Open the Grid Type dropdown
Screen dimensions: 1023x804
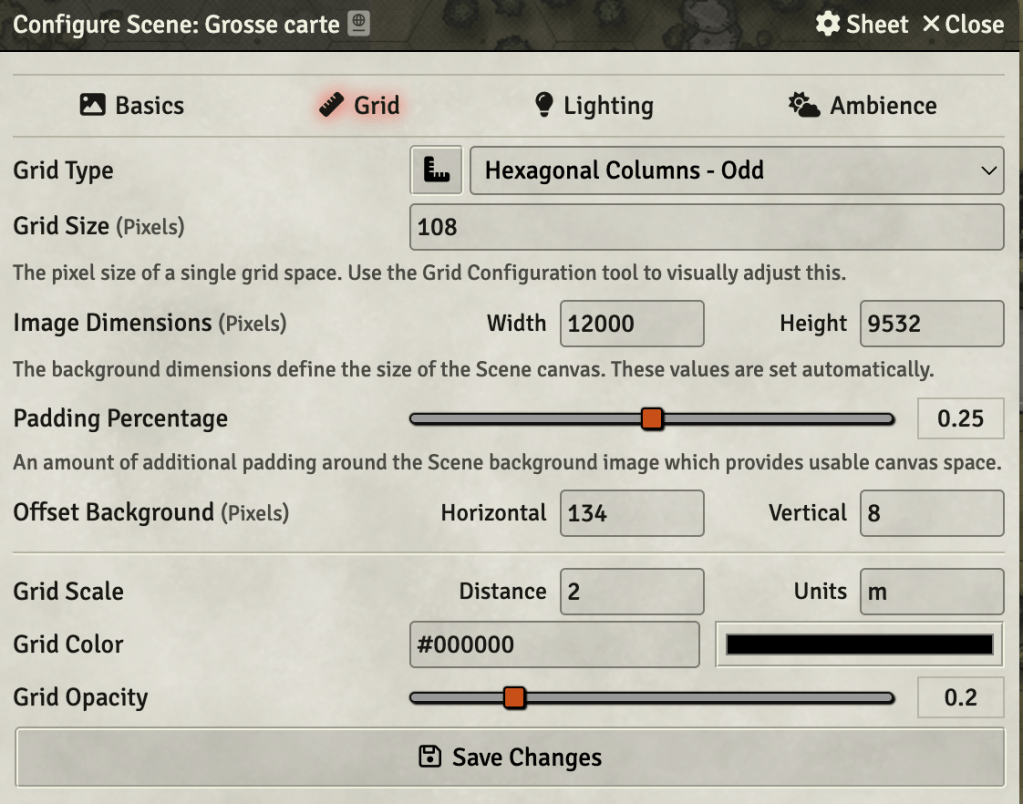pyautogui.click(x=737, y=170)
